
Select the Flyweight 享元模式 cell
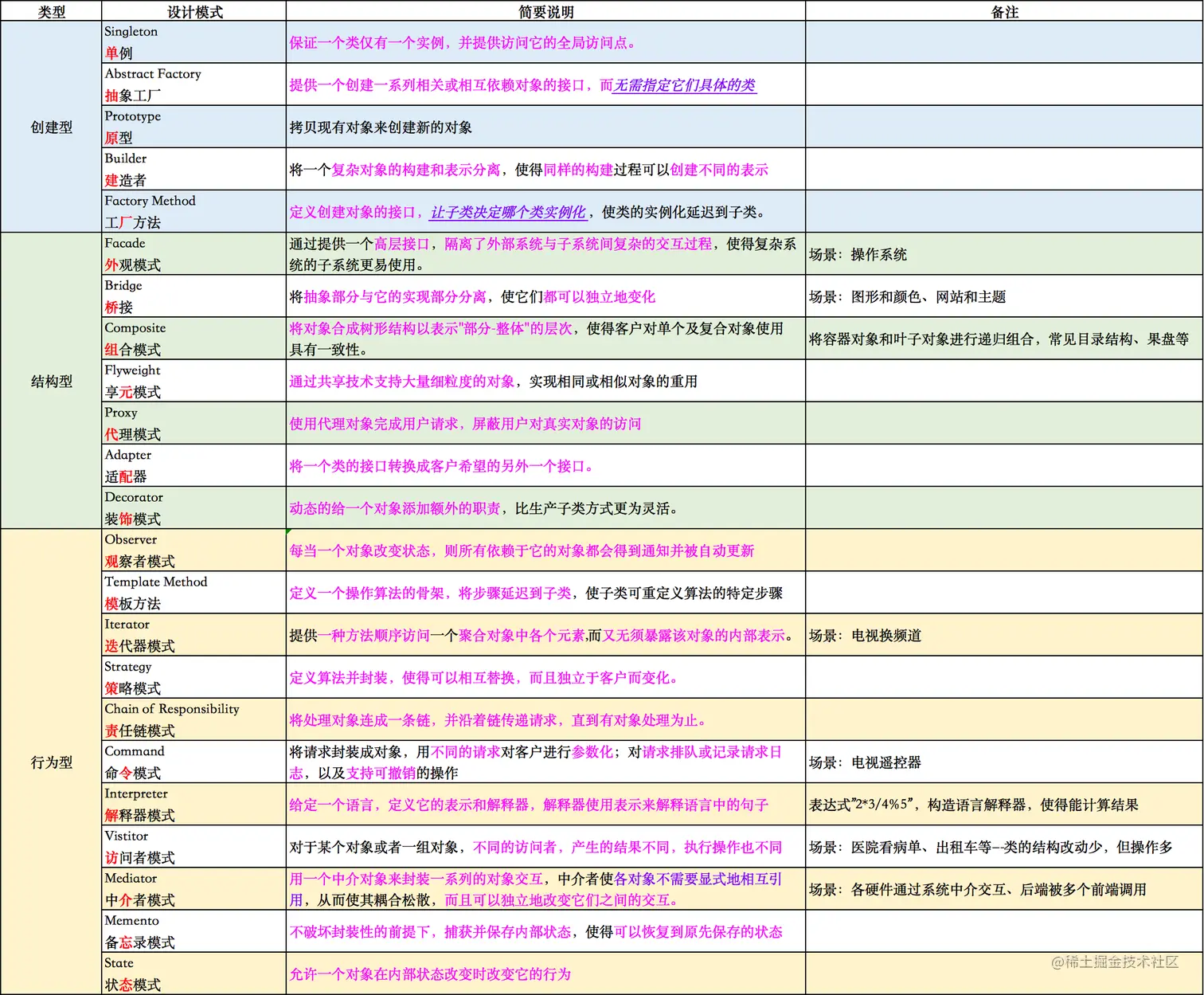pos(192,381)
